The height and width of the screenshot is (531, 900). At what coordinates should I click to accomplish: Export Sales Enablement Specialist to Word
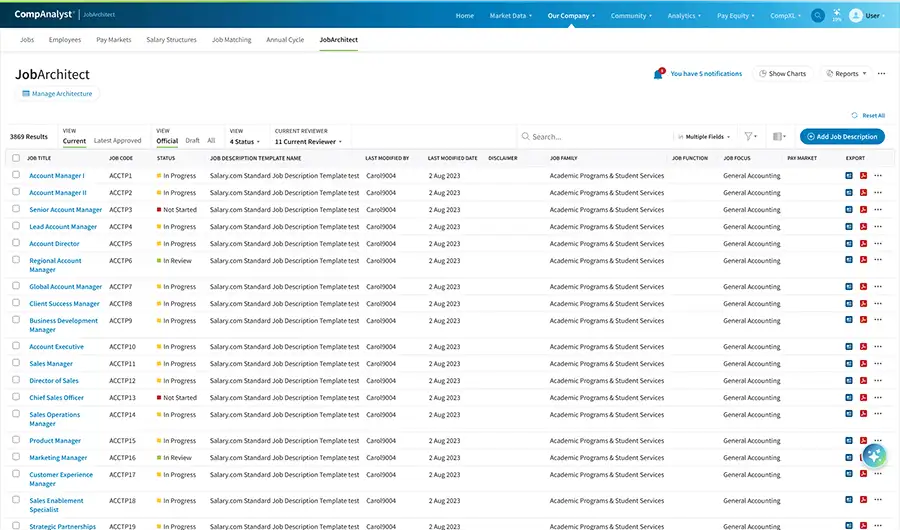point(849,500)
